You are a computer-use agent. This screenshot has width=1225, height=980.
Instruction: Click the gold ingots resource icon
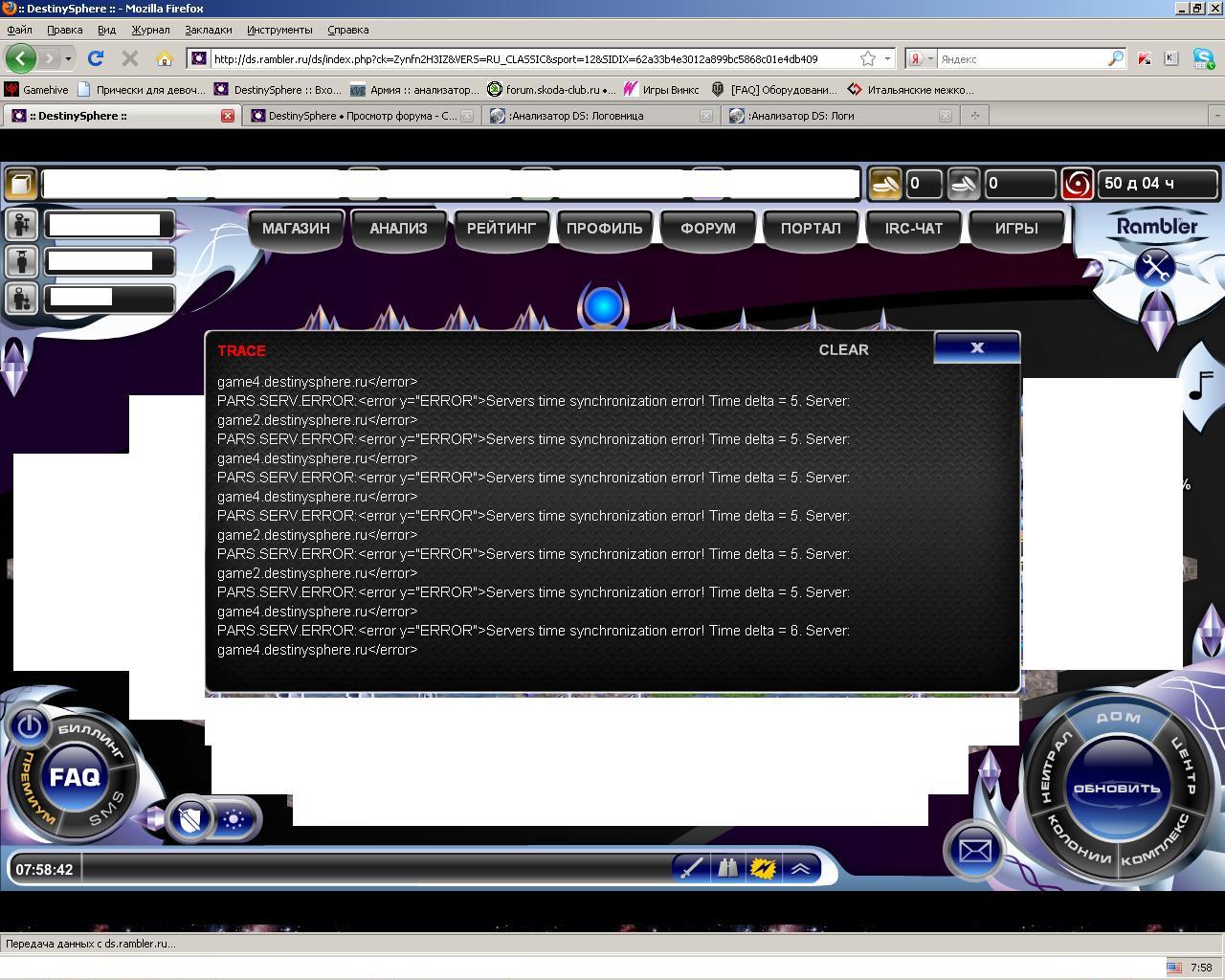[x=884, y=184]
